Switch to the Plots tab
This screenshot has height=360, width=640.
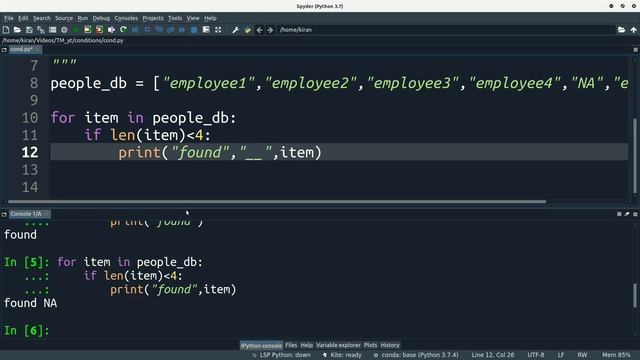371,345
